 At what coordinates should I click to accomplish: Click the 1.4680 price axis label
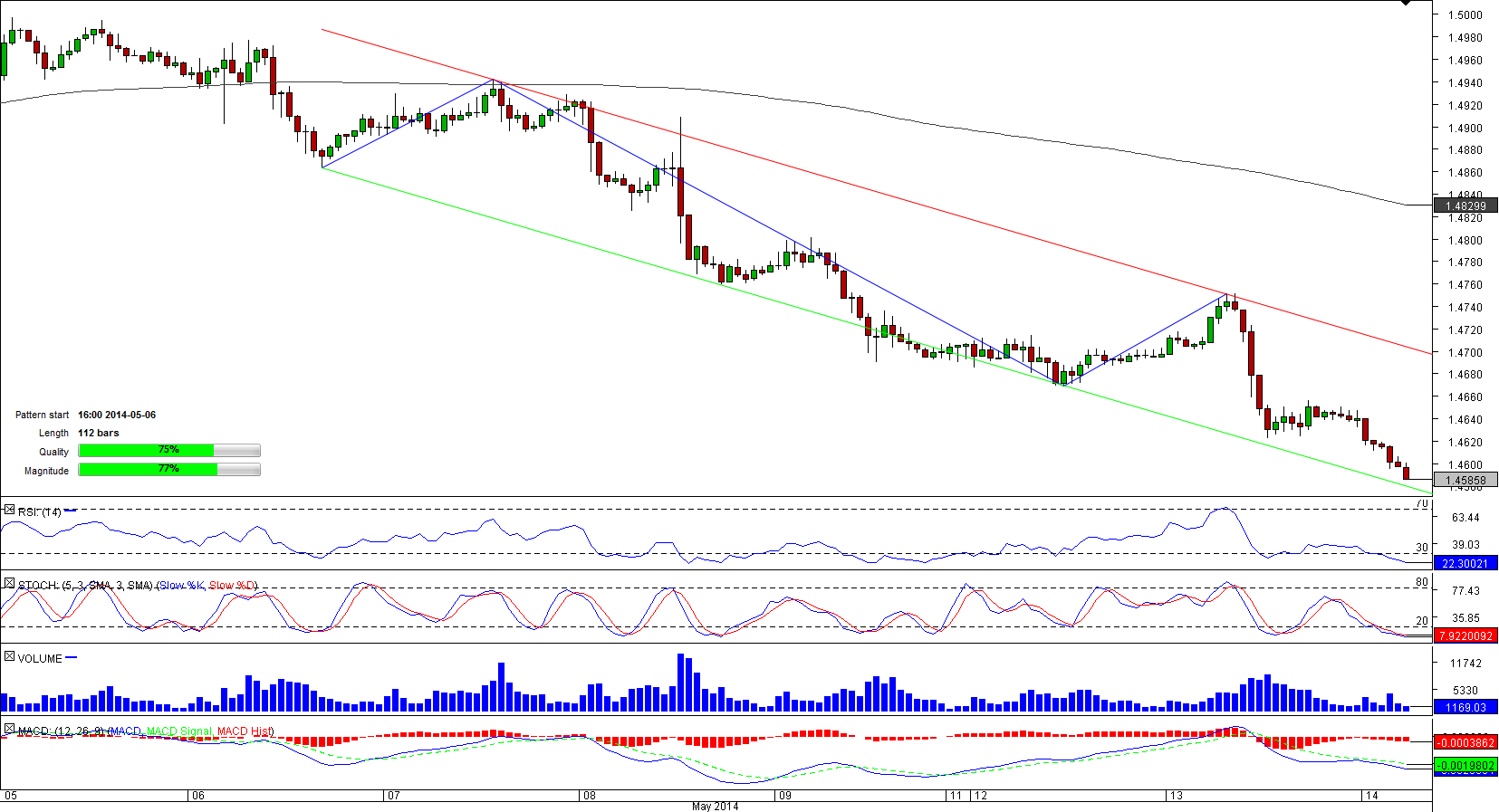[x=1465, y=375]
